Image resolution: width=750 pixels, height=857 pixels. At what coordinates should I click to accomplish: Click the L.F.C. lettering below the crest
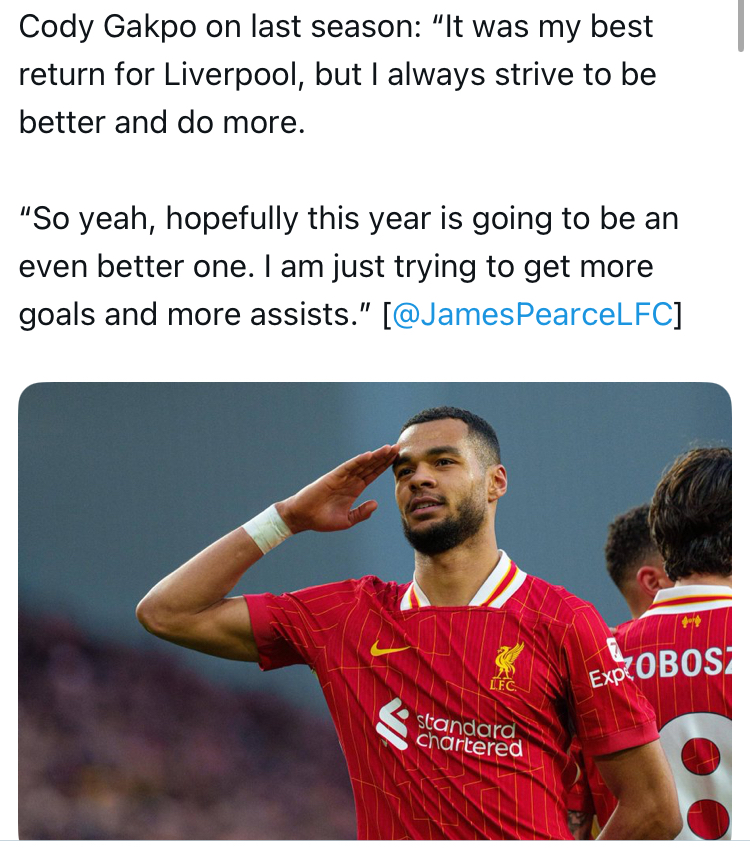503,686
